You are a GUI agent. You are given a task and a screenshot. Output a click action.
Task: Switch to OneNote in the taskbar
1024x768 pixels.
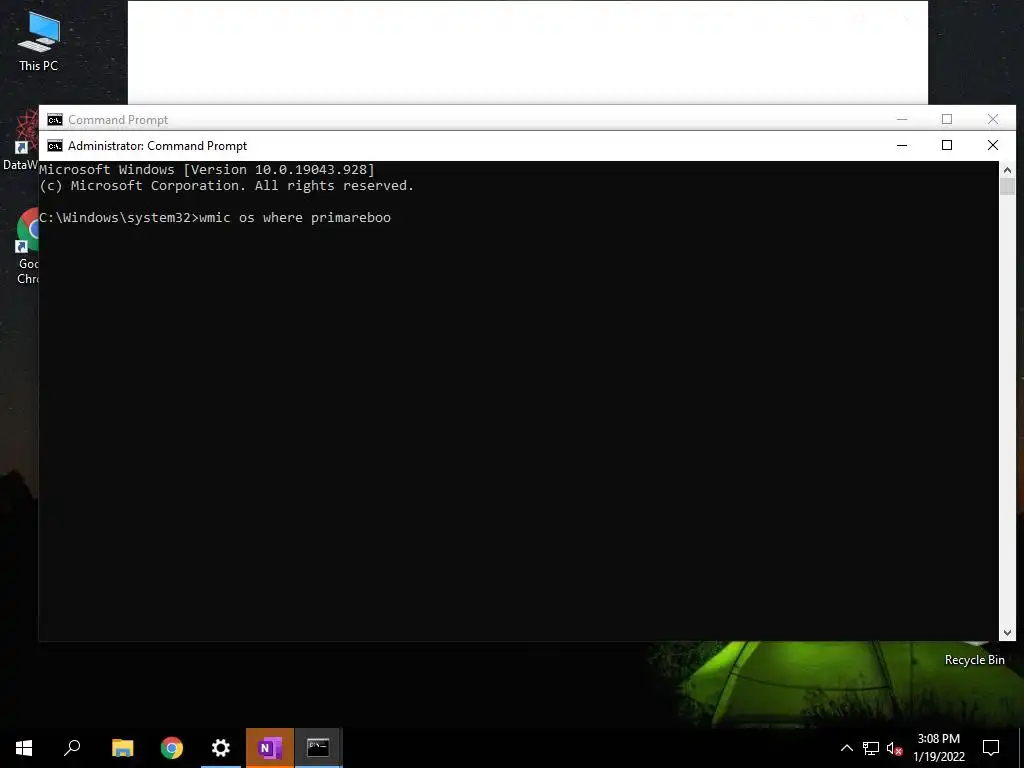click(x=270, y=748)
